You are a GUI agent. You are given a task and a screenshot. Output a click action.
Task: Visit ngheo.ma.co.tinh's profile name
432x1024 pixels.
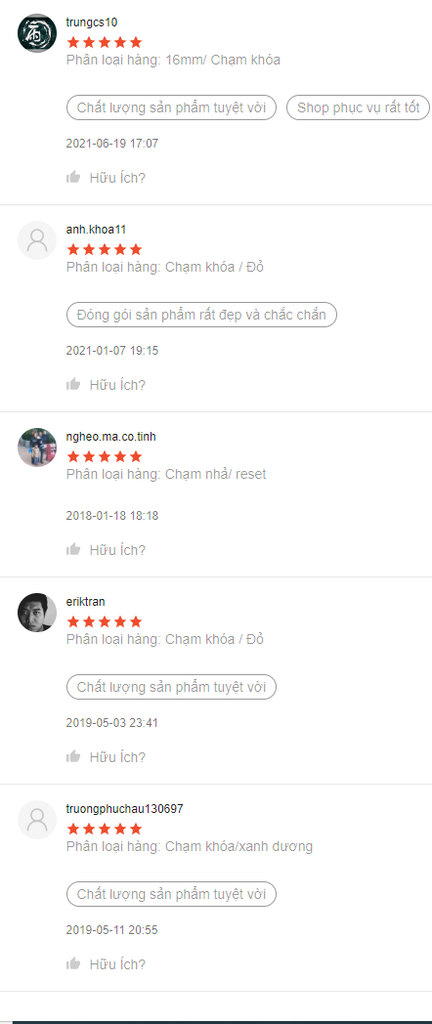[x=111, y=436]
